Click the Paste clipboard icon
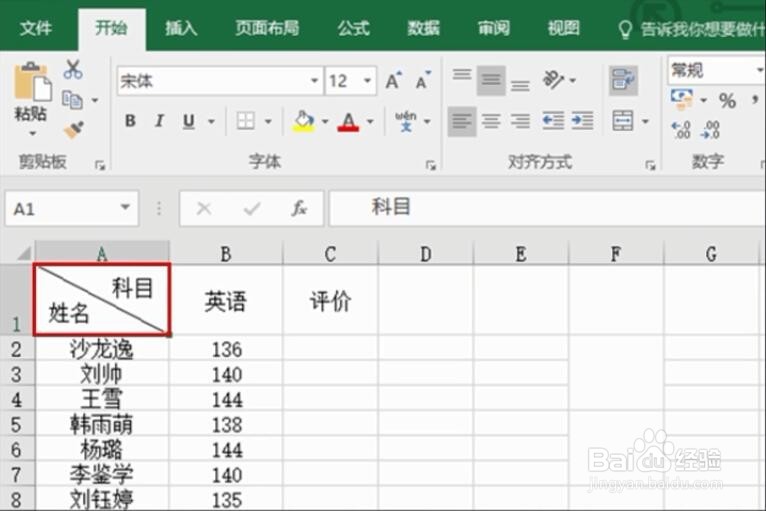Screen dimensions: 766x511 pos(32,82)
